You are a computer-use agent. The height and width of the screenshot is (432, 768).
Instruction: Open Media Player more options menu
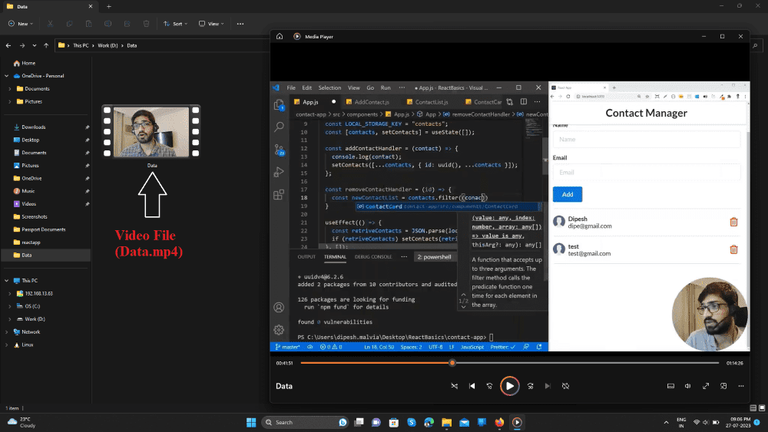coord(741,385)
